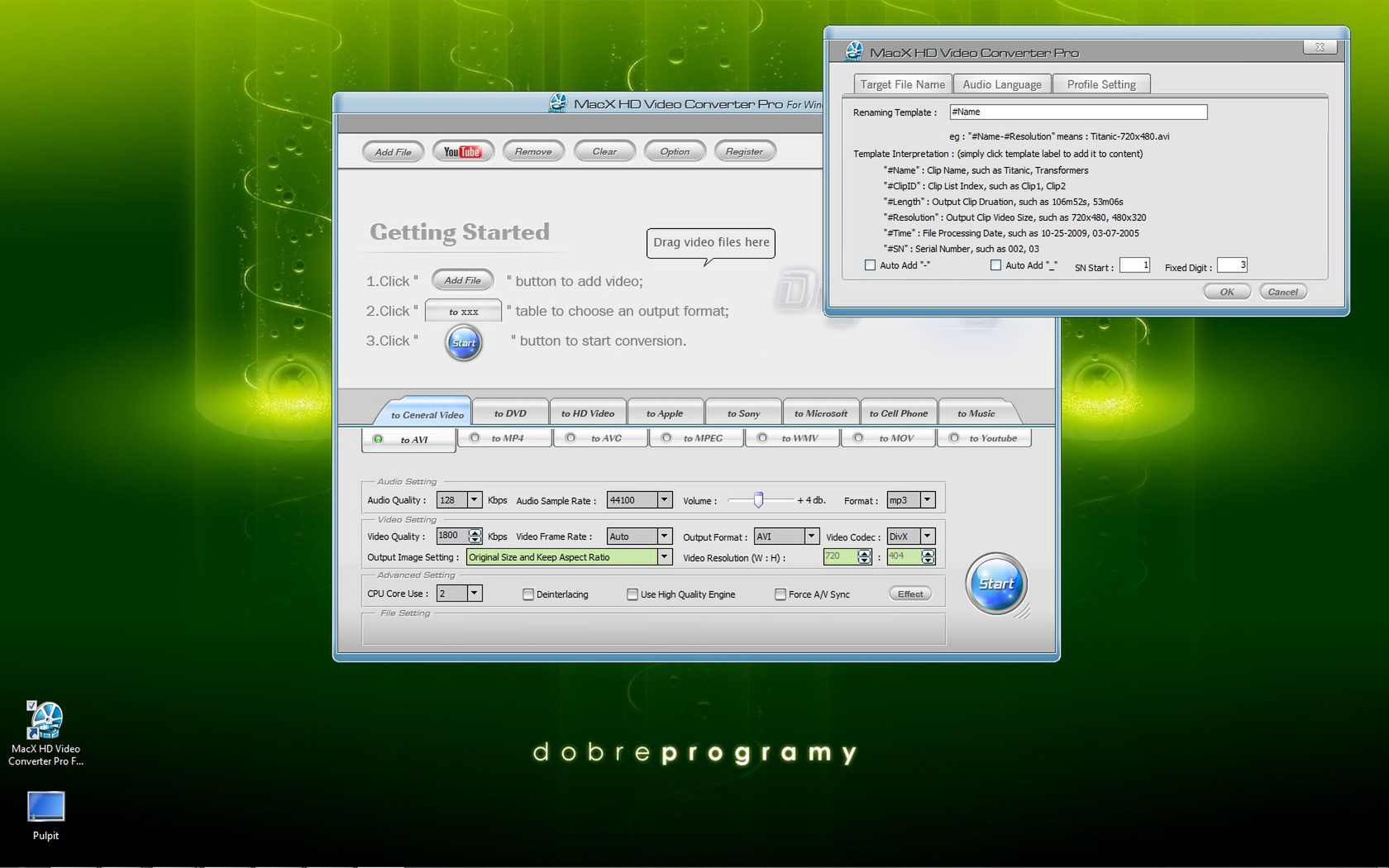Image resolution: width=1389 pixels, height=868 pixels.
Task: Click the YouTube download button
Action: pyautogui.click(x=462, y=151)
